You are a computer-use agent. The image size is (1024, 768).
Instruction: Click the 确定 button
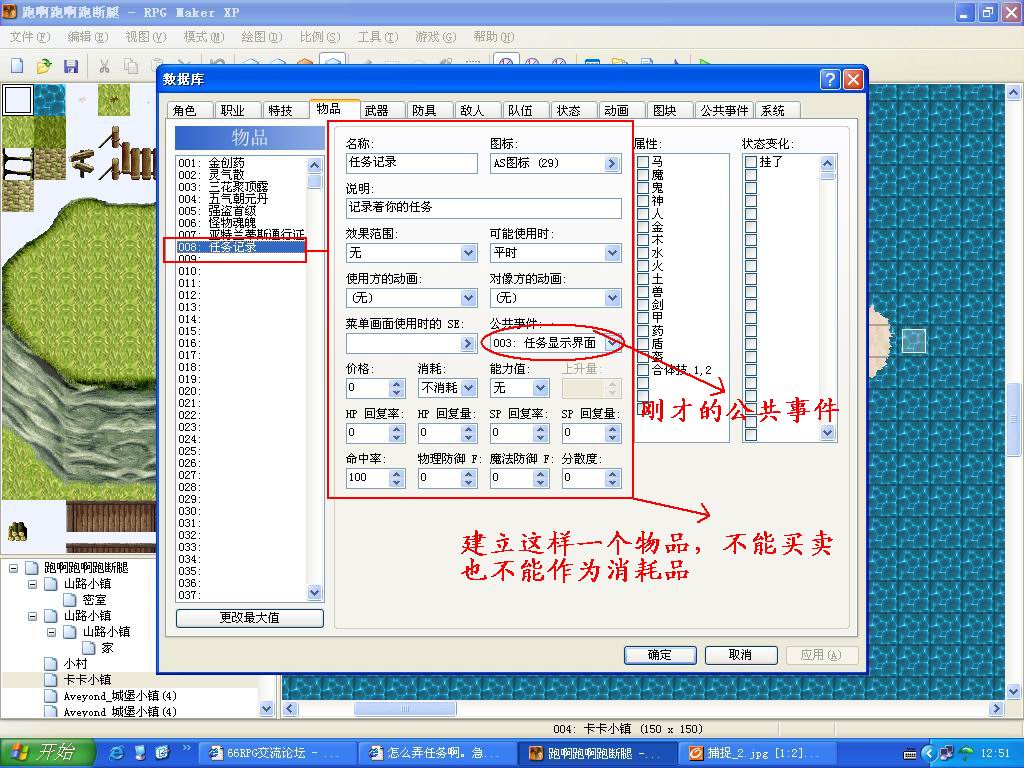(660, 654)
